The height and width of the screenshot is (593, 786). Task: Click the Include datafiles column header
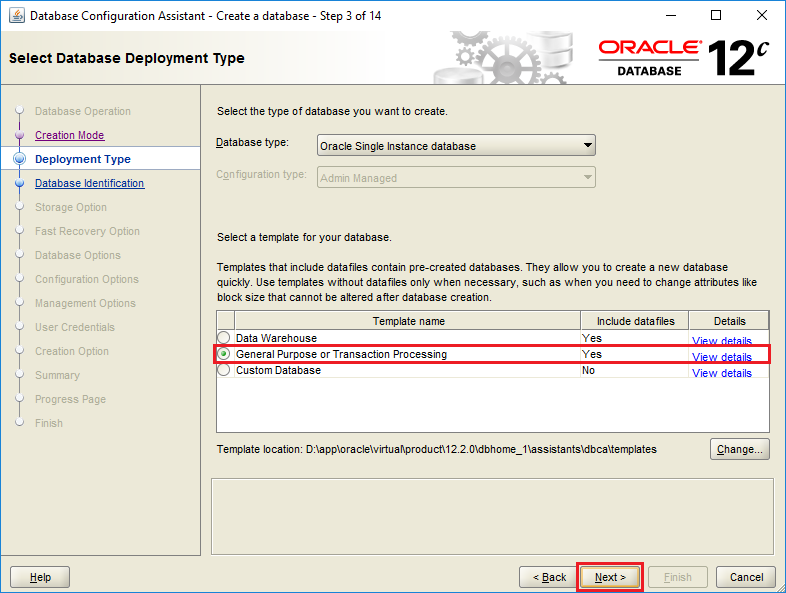click(x=635, y=321)
